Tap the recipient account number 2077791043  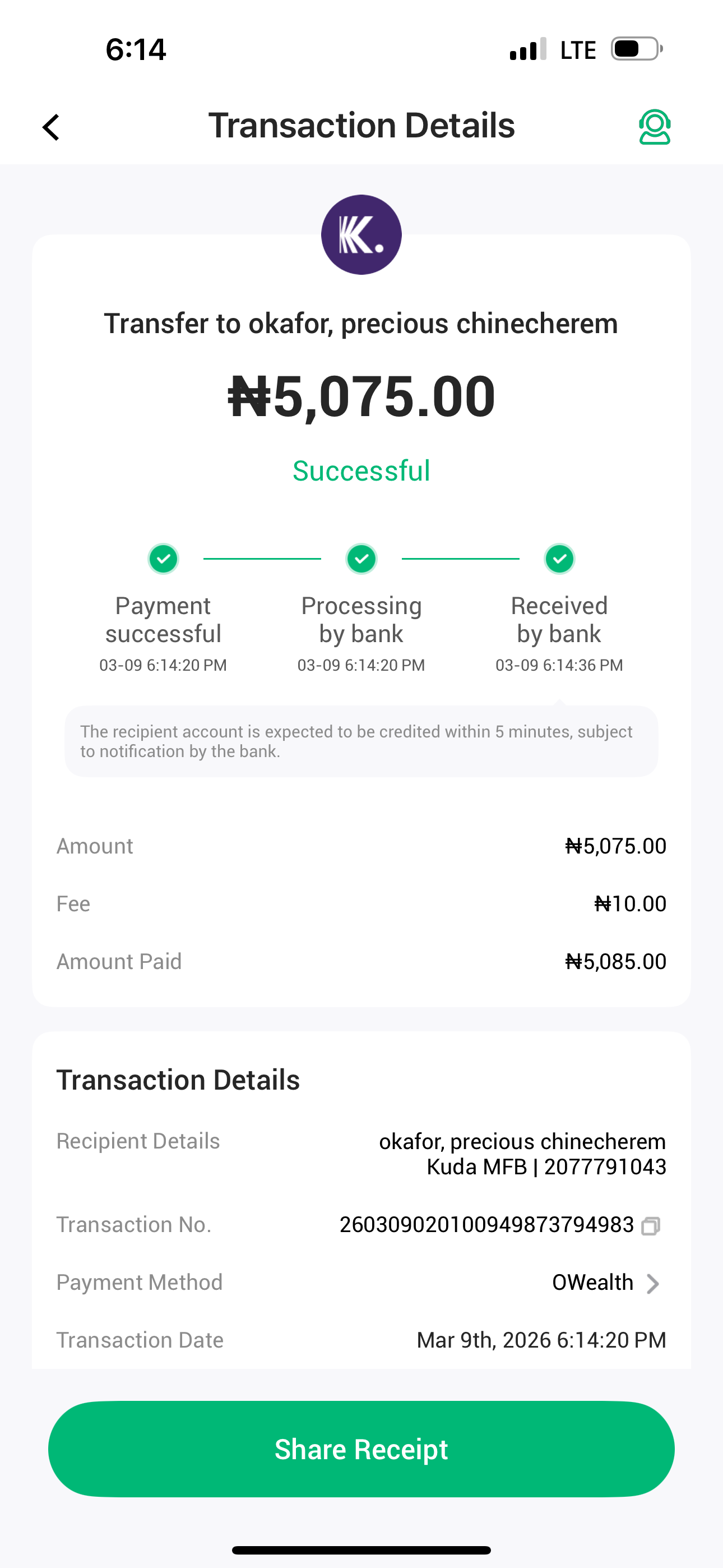pos(605,1167)
